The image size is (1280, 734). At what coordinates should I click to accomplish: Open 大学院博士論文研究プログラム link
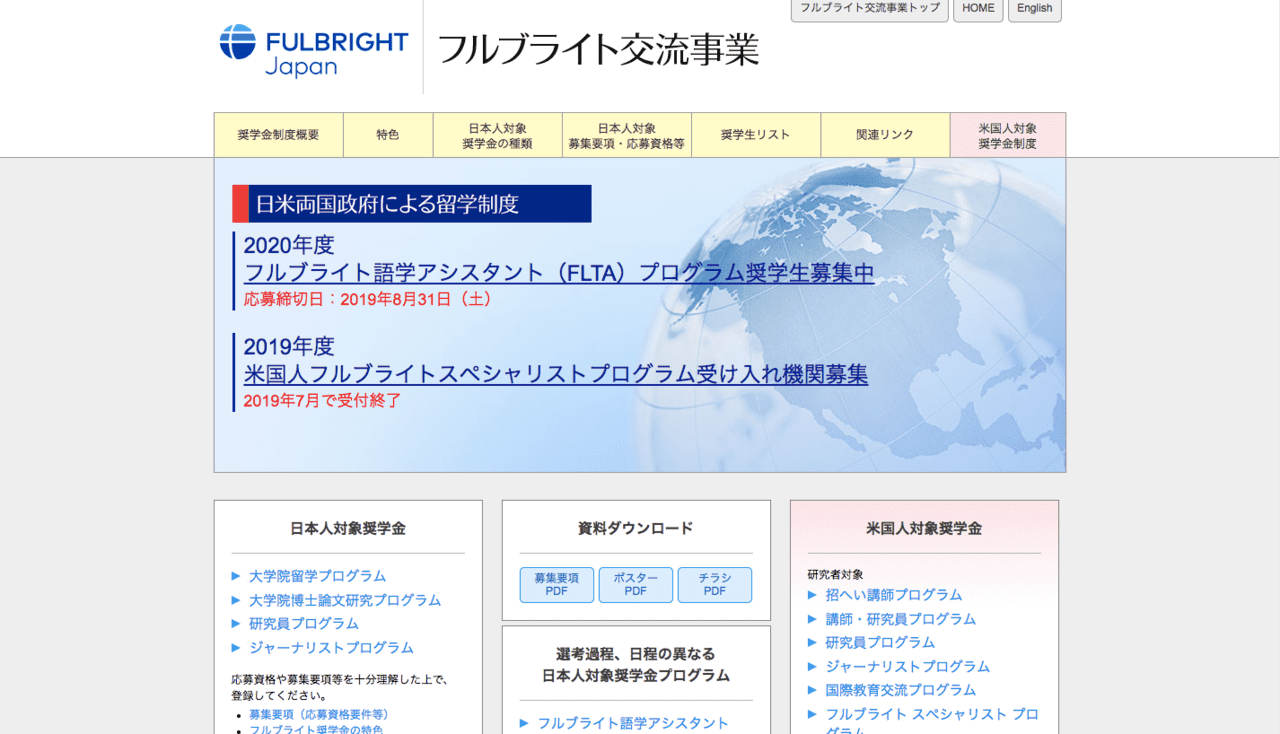(x=345, y=600)
